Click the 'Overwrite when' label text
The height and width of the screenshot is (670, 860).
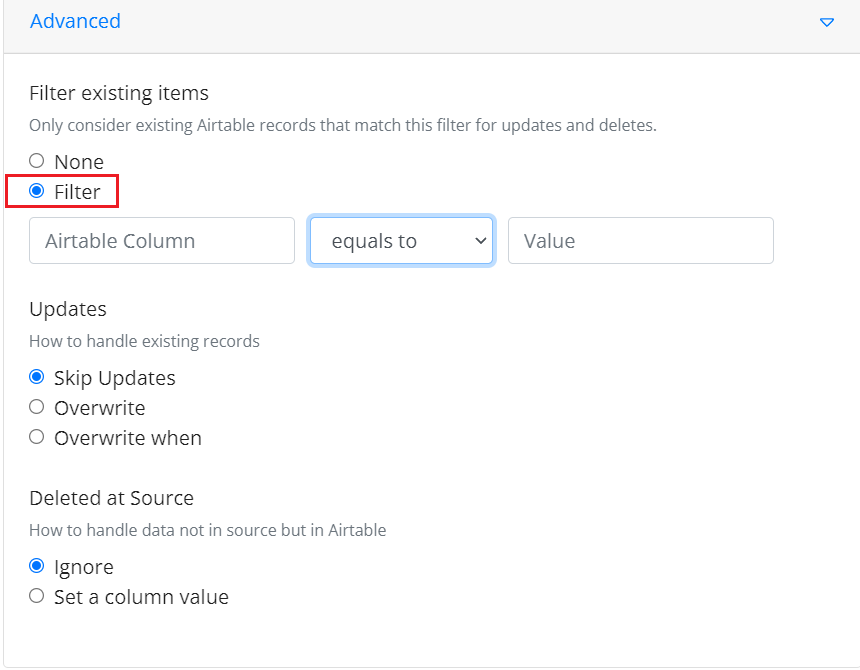click(x=128, y=438)
